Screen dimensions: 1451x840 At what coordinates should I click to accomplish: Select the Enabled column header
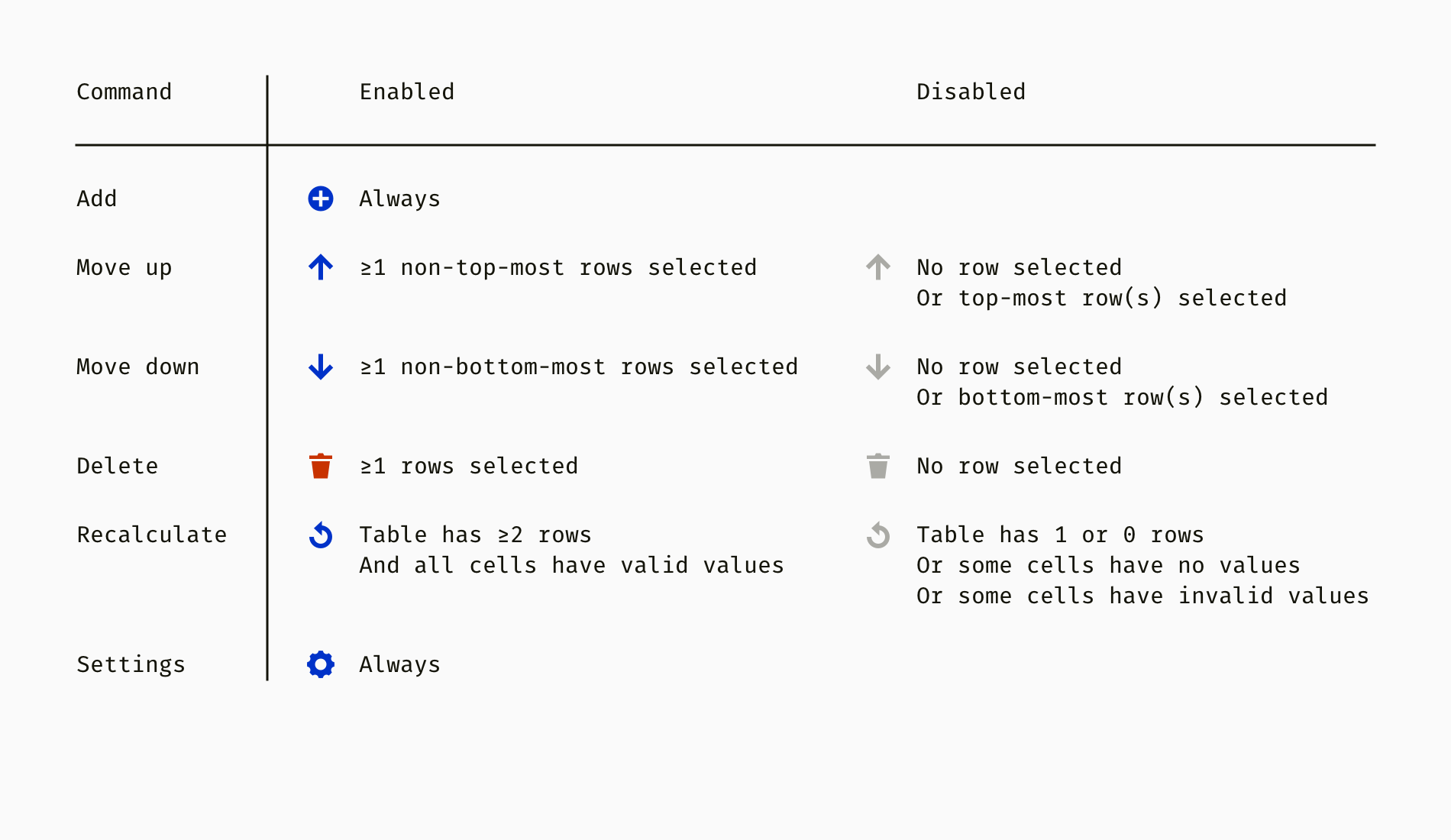point(407,92)
